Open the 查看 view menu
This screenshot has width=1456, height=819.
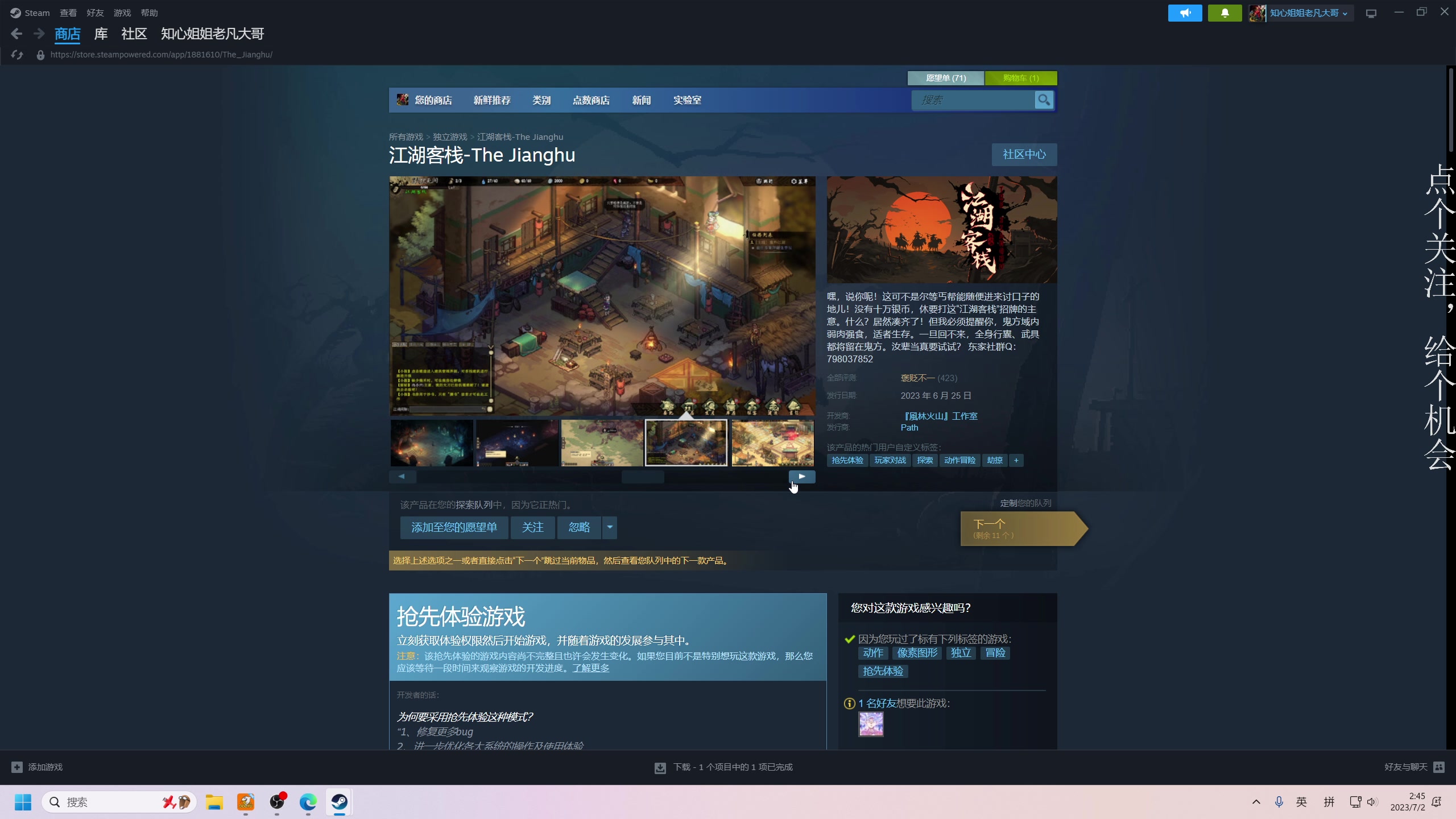tap(68, 13)
